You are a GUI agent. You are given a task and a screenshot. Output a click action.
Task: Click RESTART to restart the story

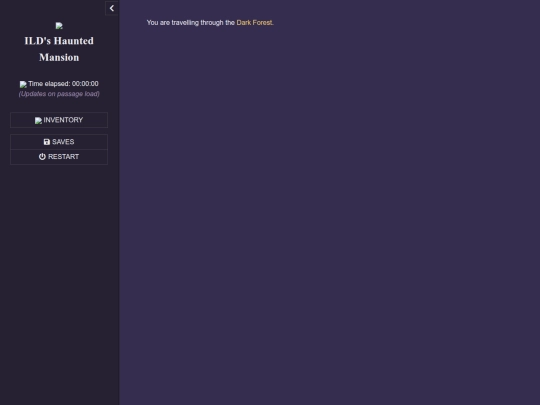(x=59, y=157)
